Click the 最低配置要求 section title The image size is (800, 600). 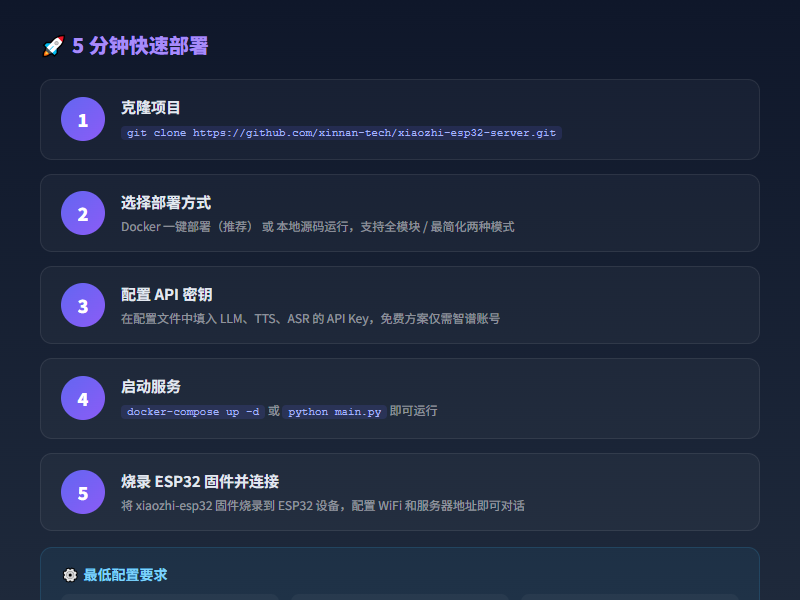[125, 575]
